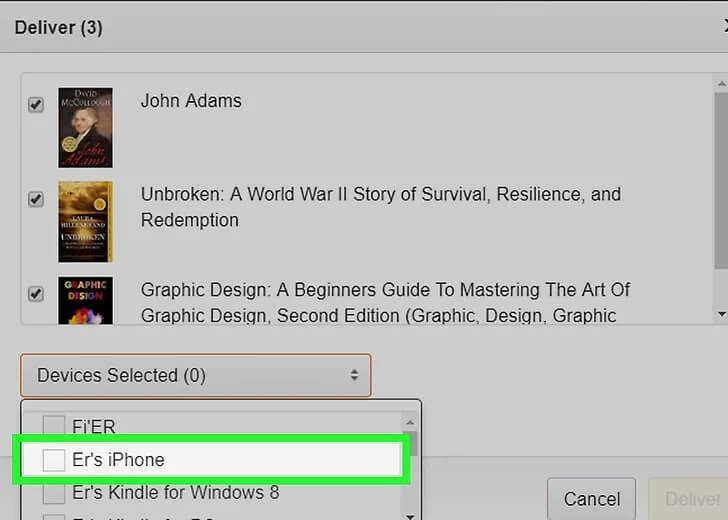Uncheck the John Adams book checkbox
The image size is (728, 520).
[36, 105]
